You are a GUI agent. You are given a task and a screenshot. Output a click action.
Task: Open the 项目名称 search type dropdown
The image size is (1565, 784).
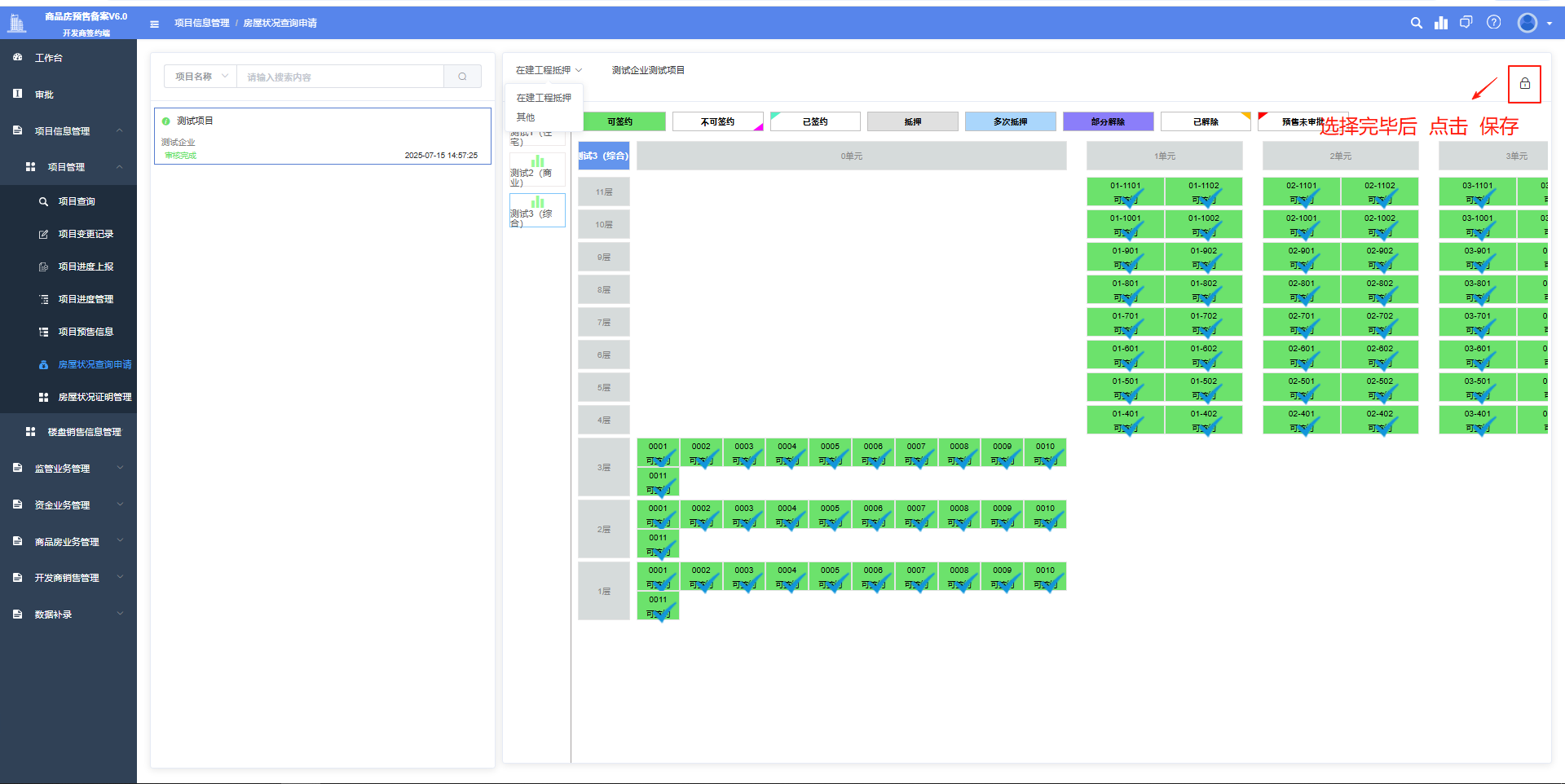tap(201, 77)
